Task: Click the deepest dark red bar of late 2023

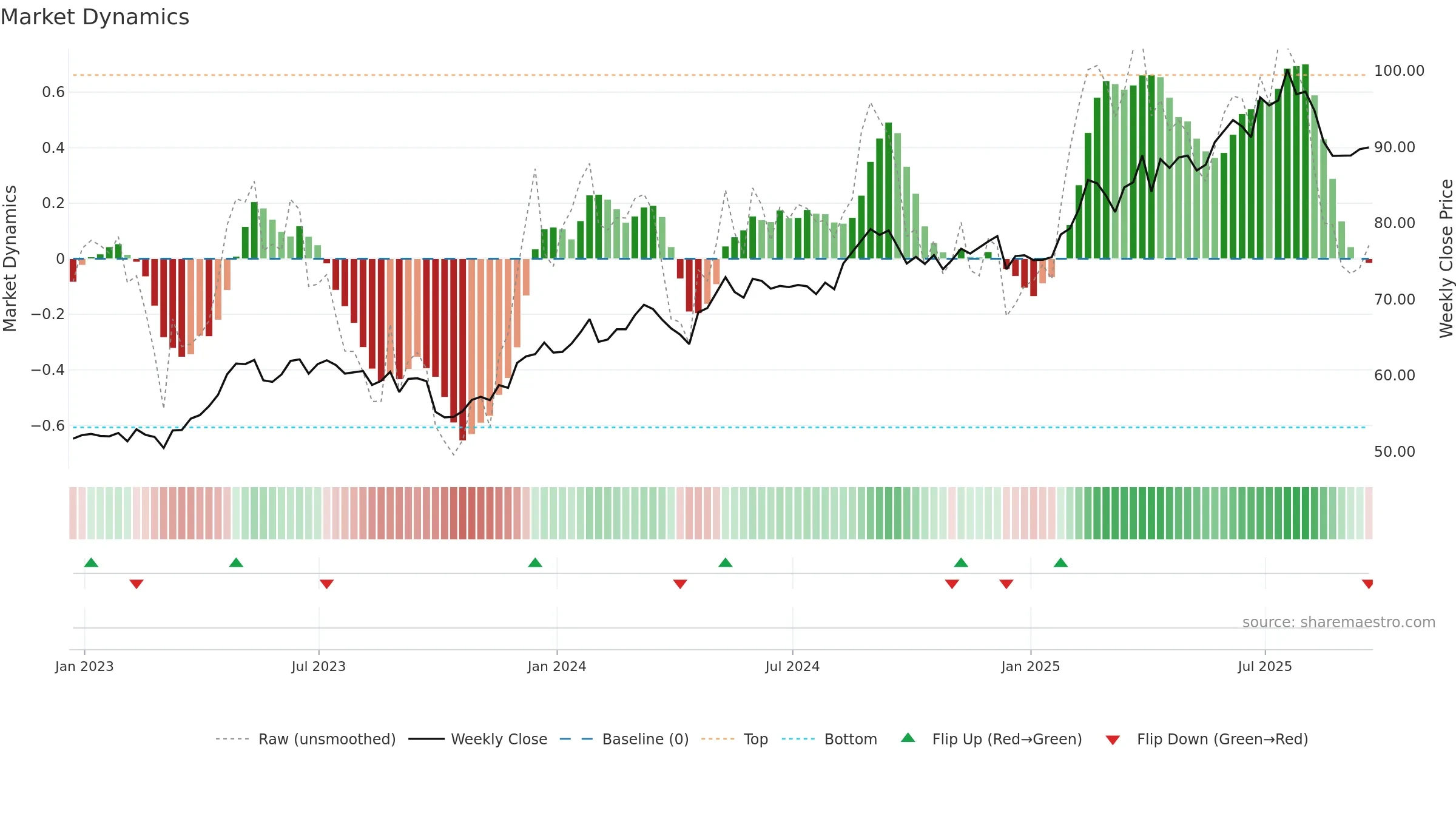Action: coord(463,349)
